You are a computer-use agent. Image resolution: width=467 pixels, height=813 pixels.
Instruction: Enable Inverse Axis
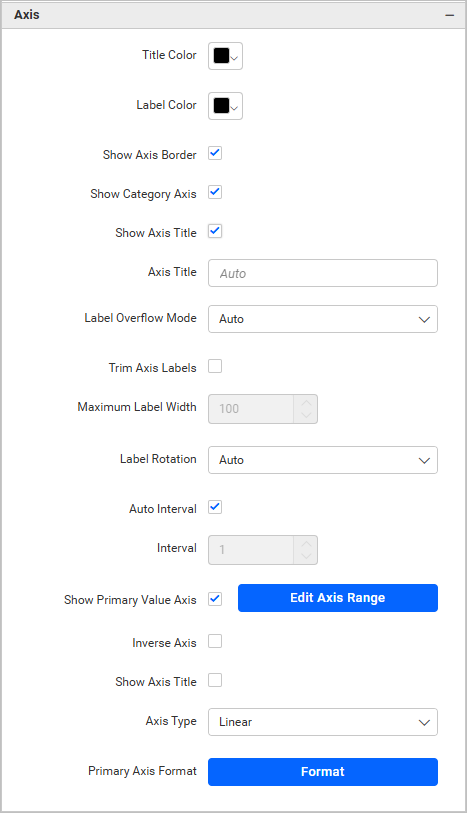tap(215, 641)
